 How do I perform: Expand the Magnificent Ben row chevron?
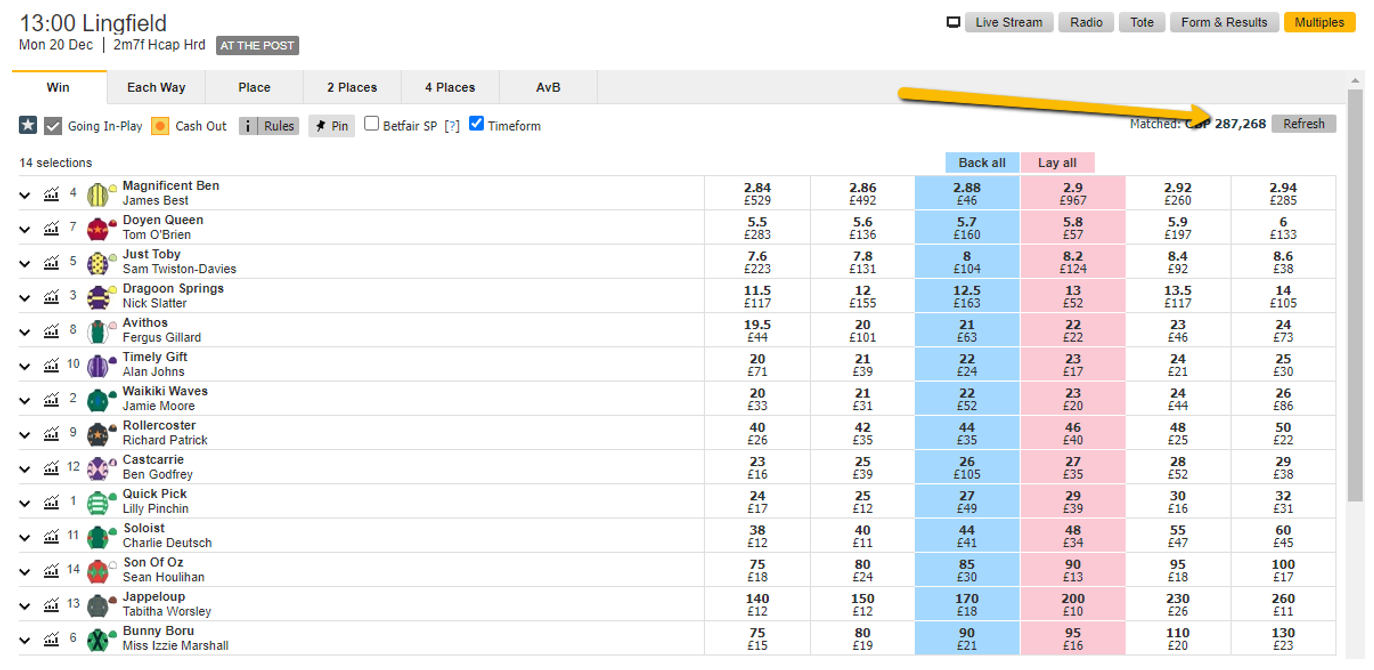[x=25, y=195]
